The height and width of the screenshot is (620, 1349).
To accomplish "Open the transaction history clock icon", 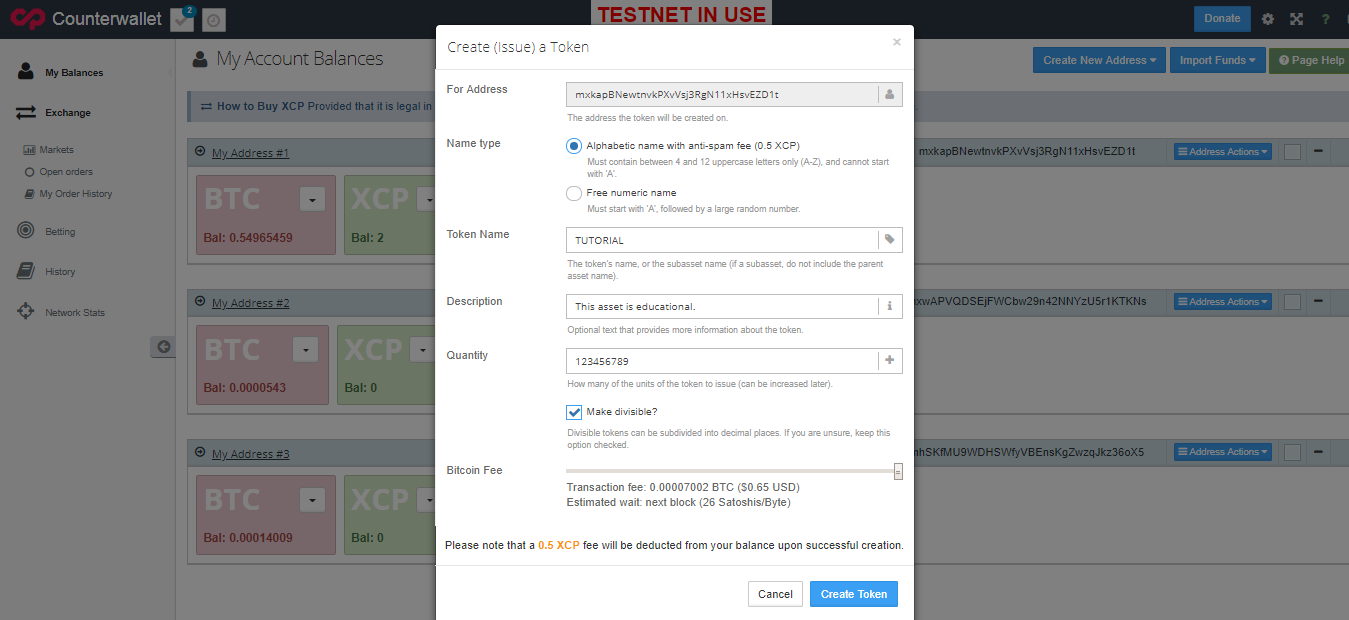I will [x=213, y=19].
